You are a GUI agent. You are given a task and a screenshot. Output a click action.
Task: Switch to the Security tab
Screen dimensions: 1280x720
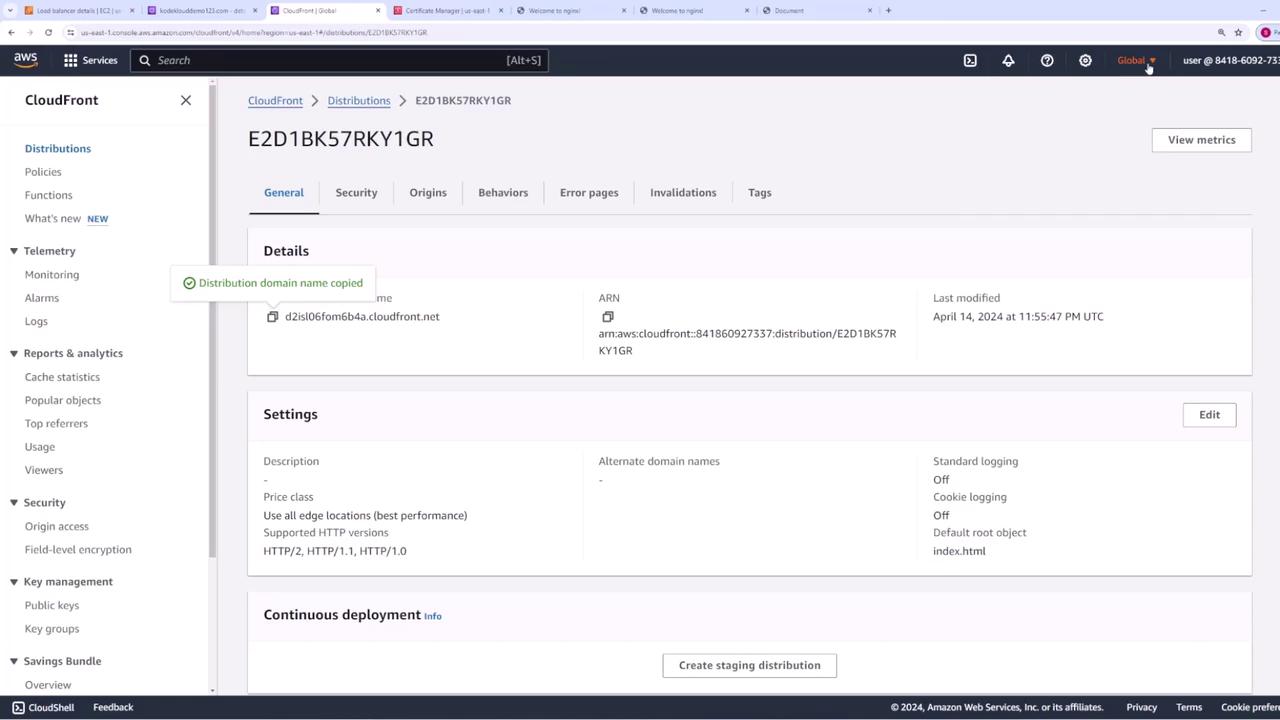point(356,192)
